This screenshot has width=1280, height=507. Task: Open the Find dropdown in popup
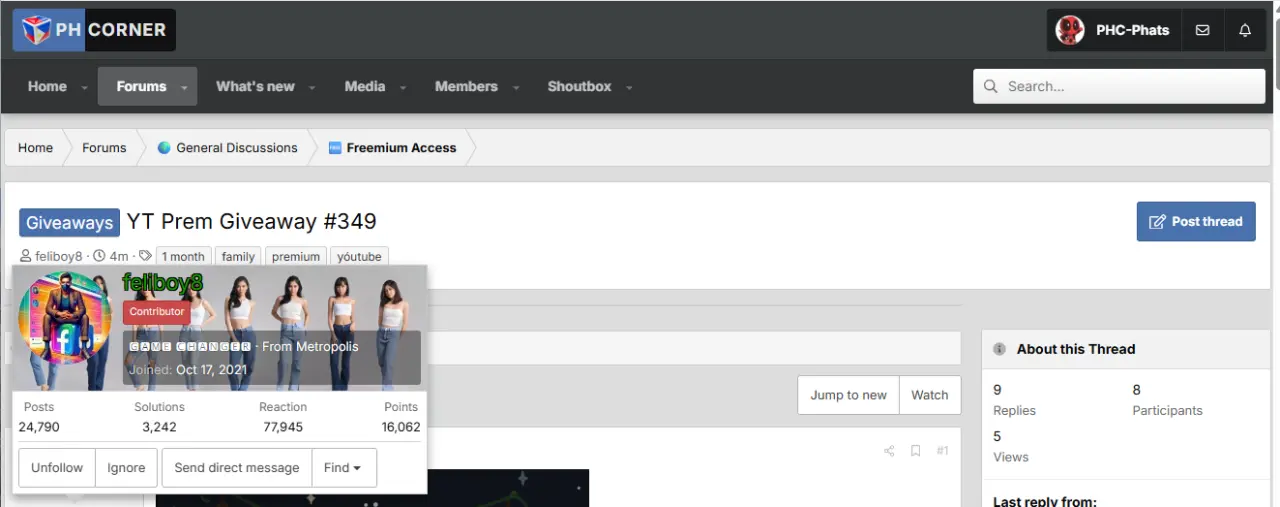344,467
